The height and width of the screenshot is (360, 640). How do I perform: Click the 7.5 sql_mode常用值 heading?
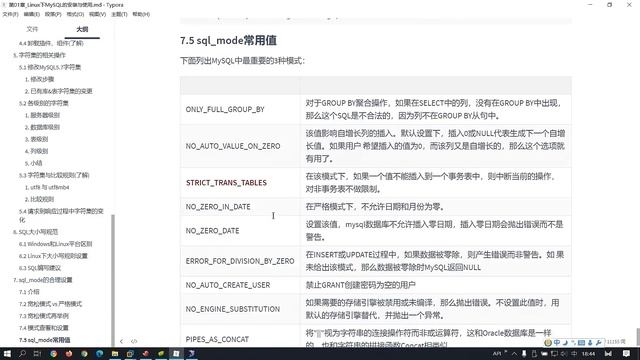pos(228,40)
